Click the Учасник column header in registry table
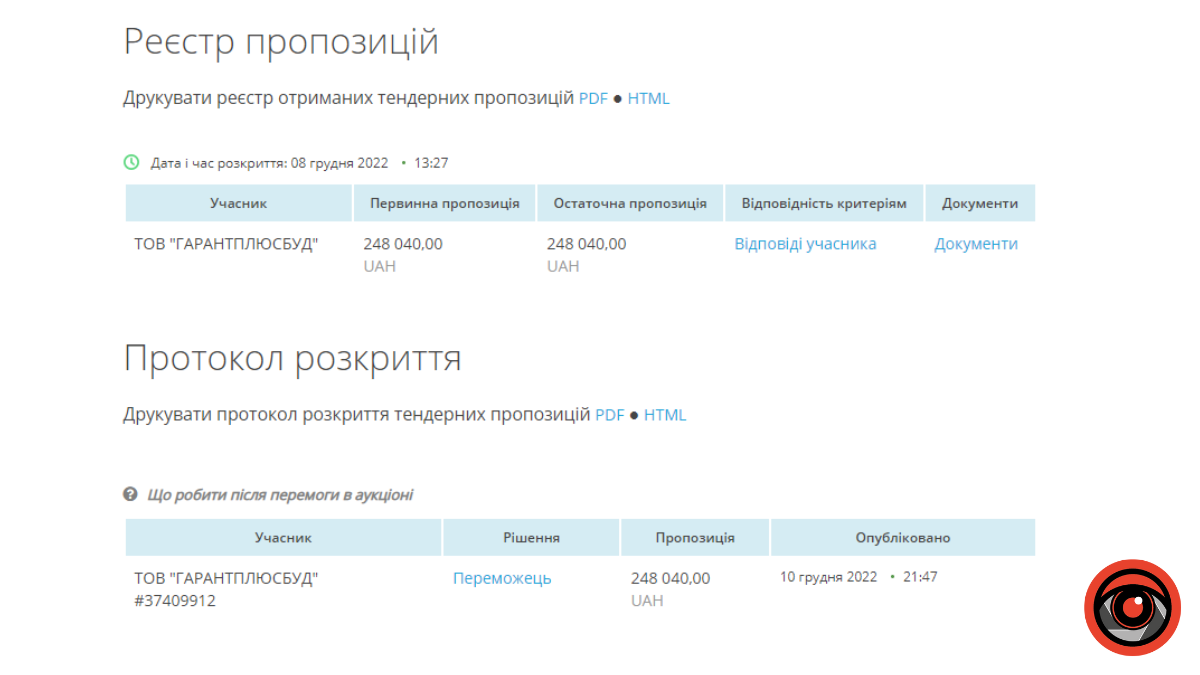 238,202
